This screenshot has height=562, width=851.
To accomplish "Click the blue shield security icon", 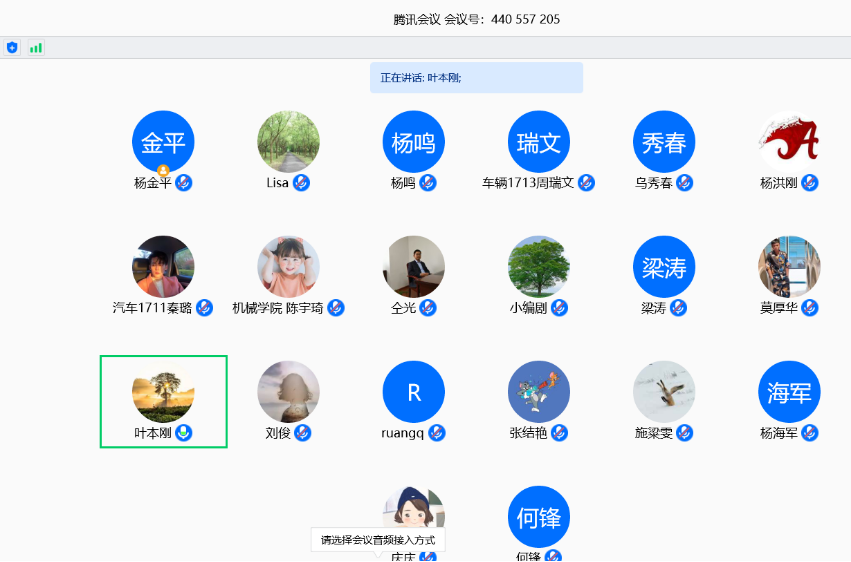I will pyautogui.click(x=12, y=47).
